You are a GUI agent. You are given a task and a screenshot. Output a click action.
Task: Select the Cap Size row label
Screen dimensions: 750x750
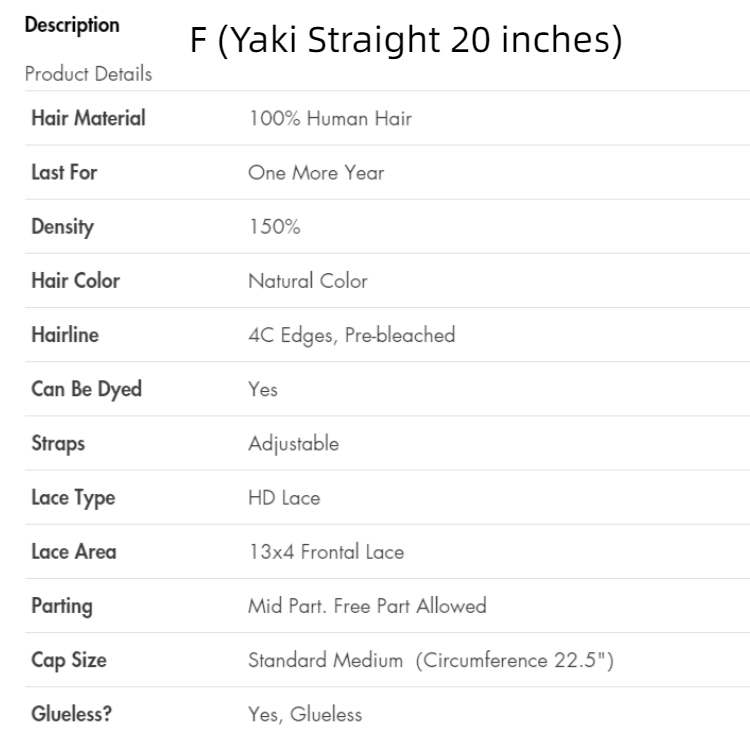69,659
